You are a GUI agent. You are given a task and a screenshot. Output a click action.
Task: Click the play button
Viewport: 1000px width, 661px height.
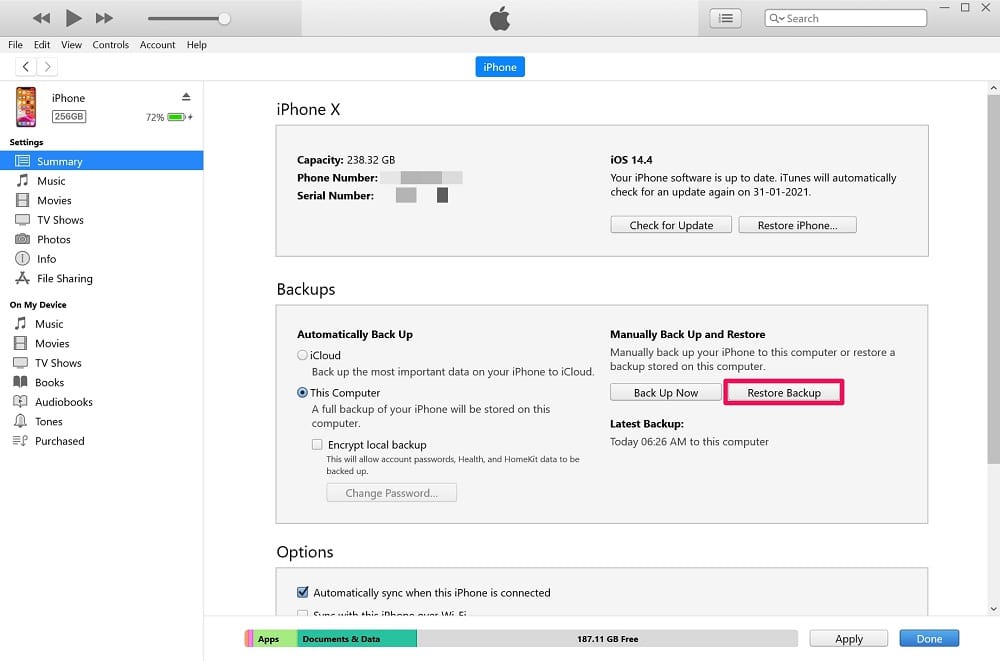73,18
